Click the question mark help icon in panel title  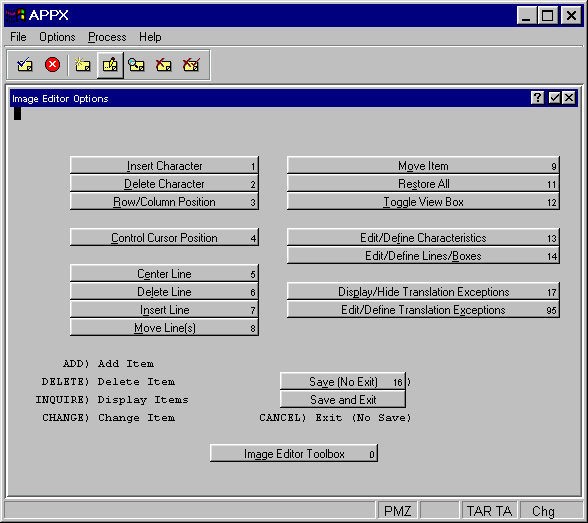click(x=538, y=98)
